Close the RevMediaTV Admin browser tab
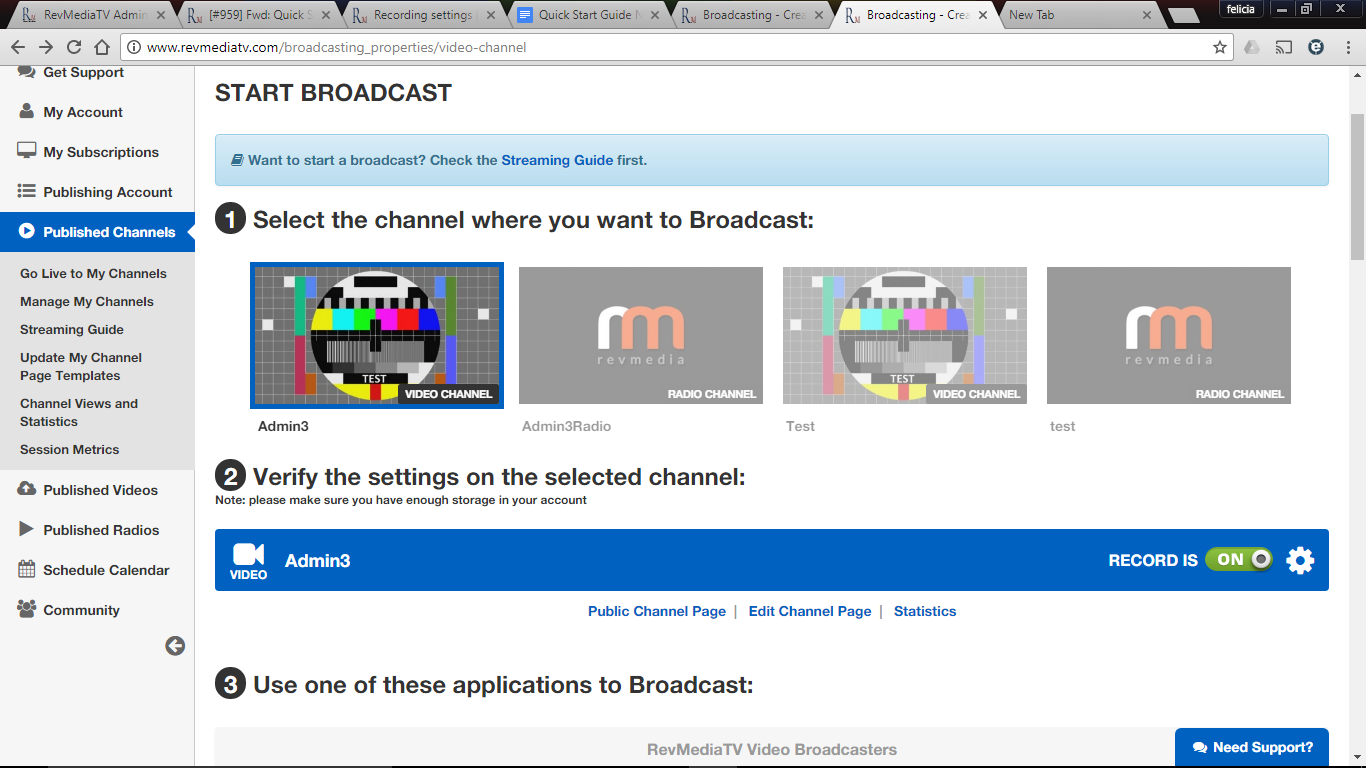1366x768 pixels. [162, 16]
